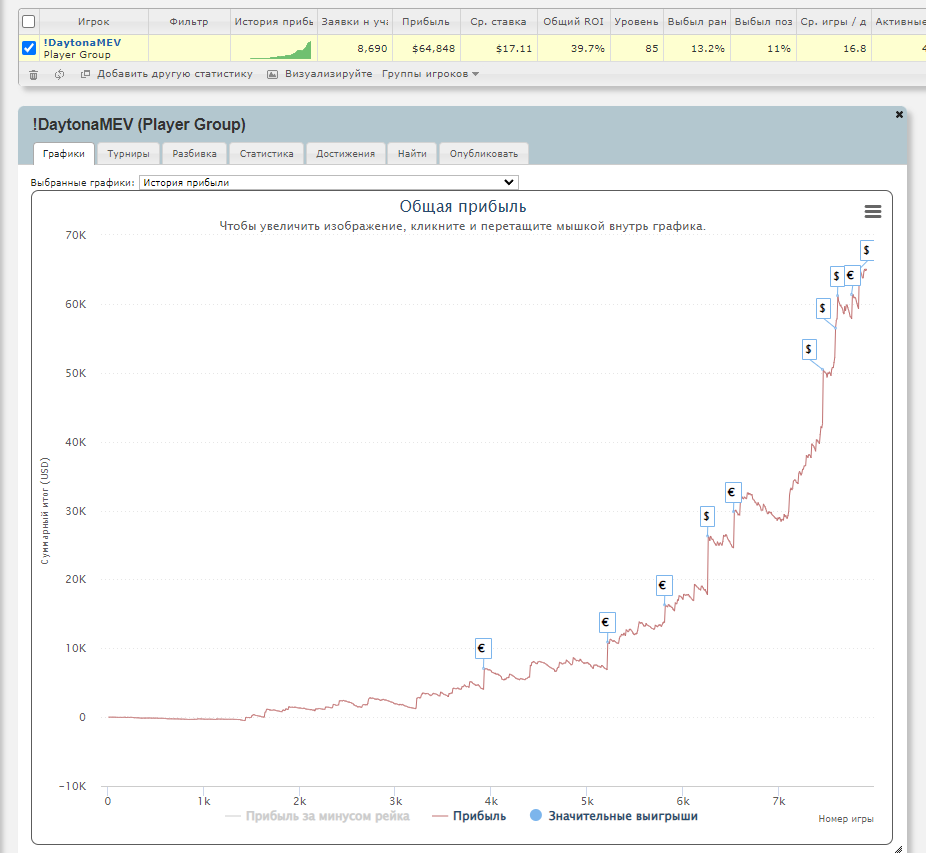Click the icon beside Добавить другую статистику

(x=85, y=74)
